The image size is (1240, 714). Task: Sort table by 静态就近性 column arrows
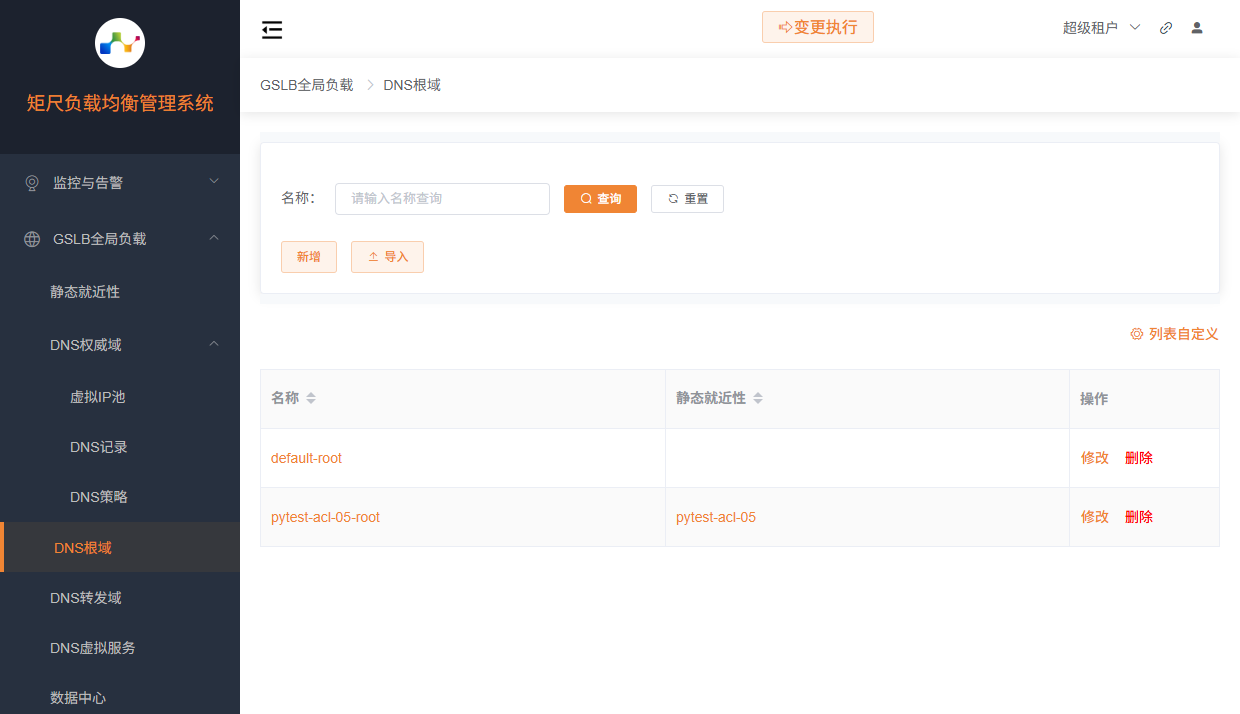758,398
